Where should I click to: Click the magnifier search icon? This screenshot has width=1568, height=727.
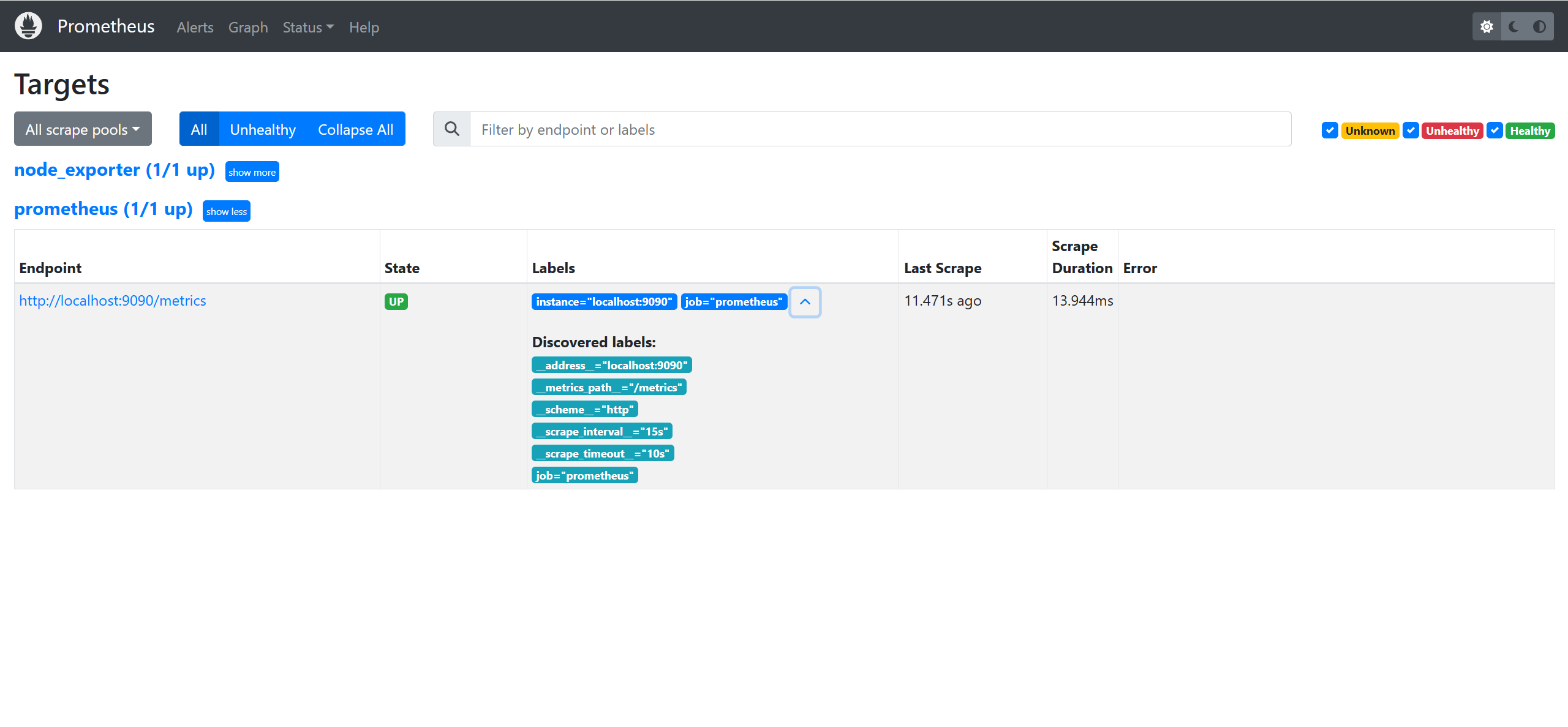[x=452, y=129]
